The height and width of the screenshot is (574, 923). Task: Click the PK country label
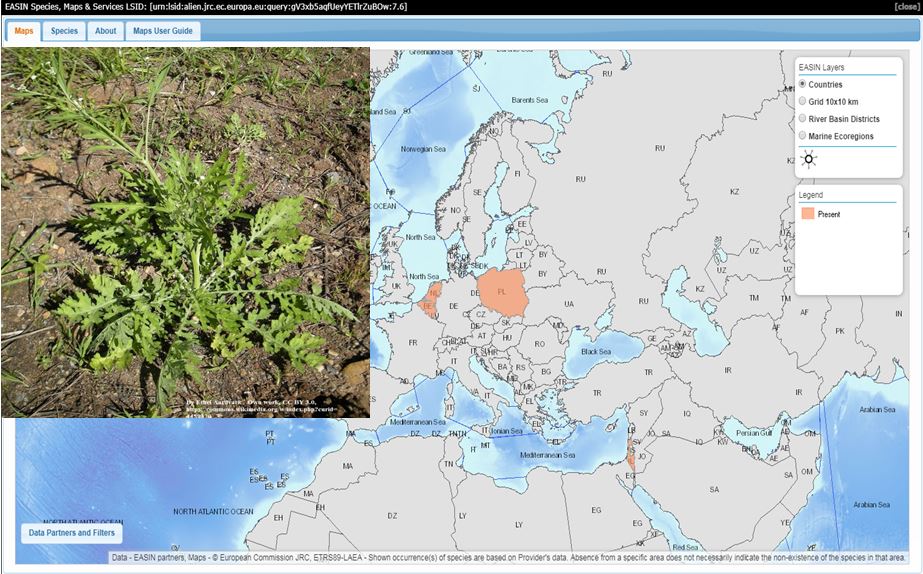(x=840, y=331)
